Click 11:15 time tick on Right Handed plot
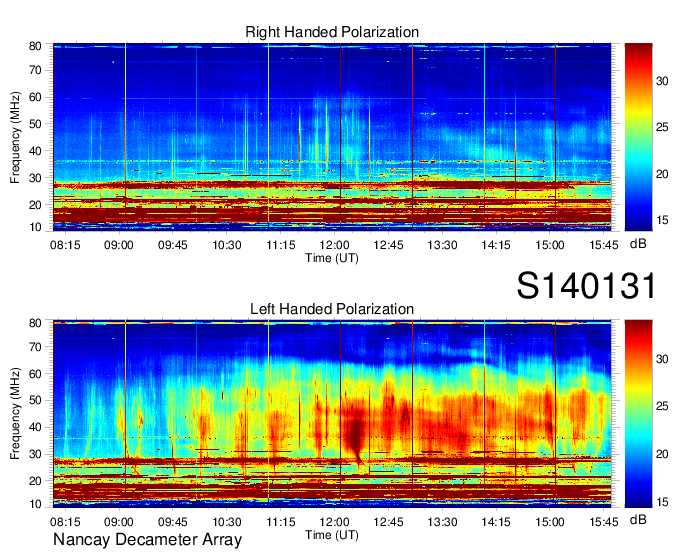Image resolution: width=680 pixels, height=552 pixels. pyautogui.click(x=281, y=245)
